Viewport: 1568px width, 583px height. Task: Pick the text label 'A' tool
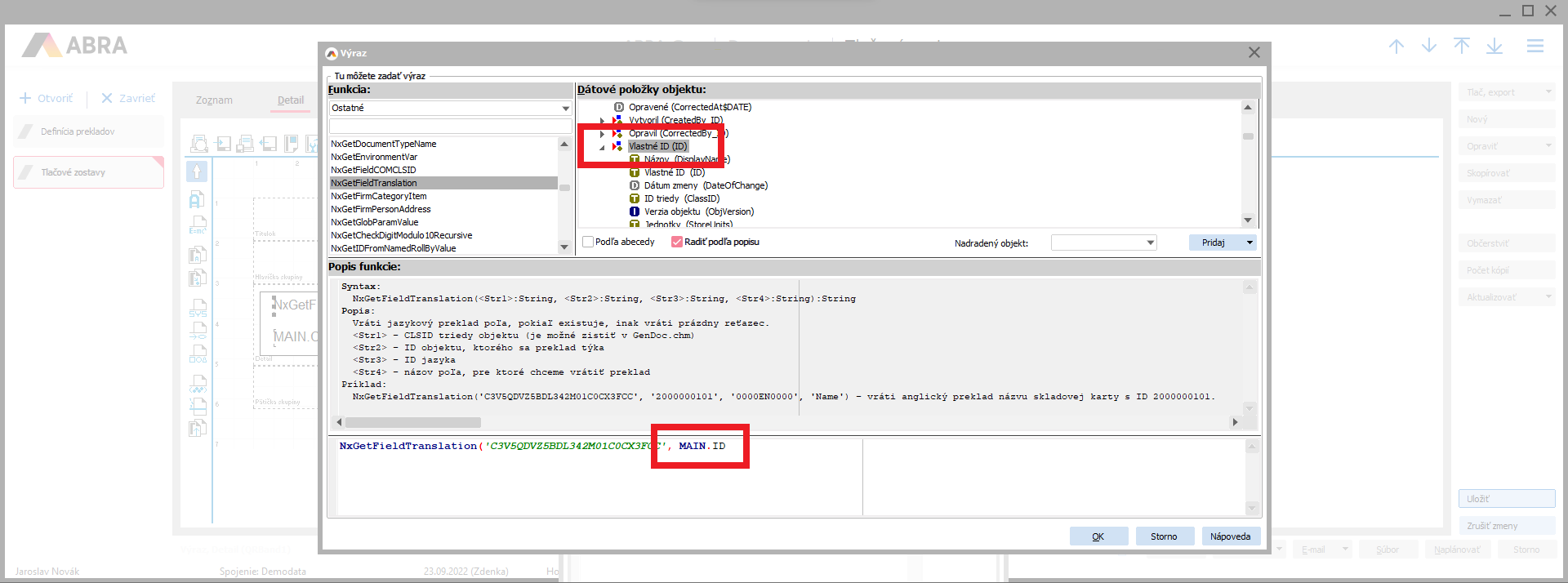tap(197, 199)
